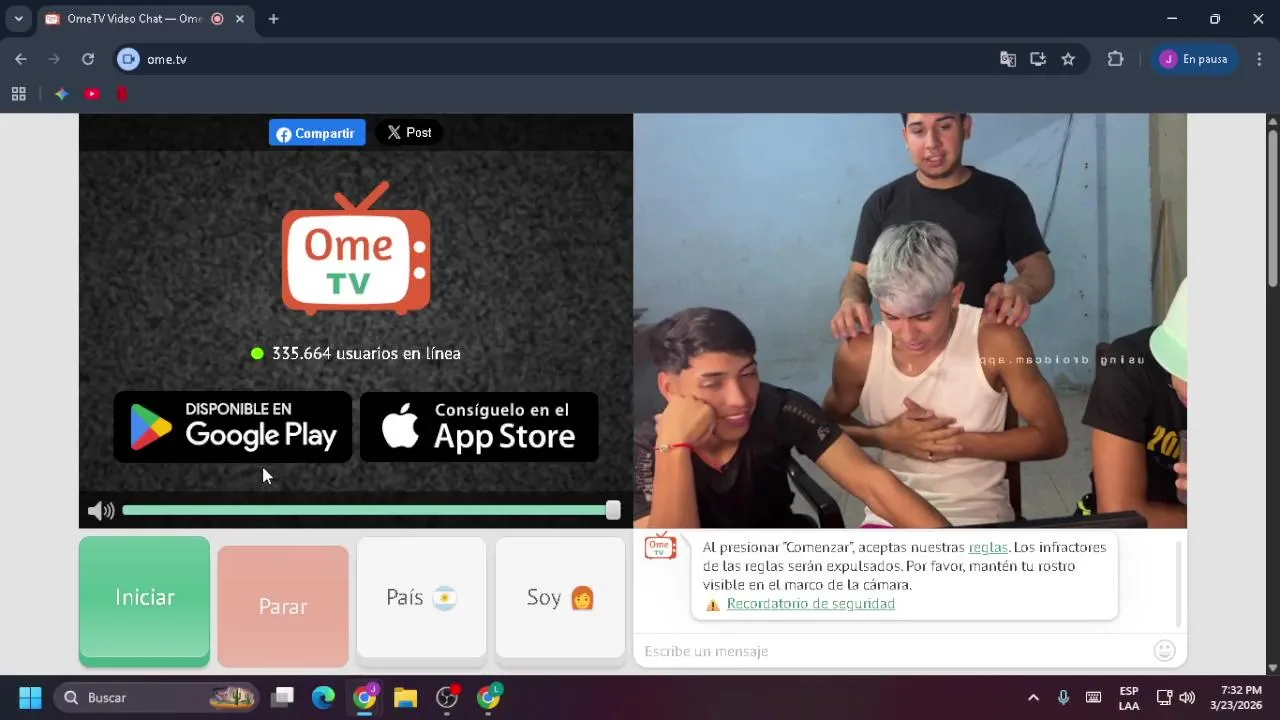Mute the volume speaker icon

pyautogui.click(x=100, y=511)
